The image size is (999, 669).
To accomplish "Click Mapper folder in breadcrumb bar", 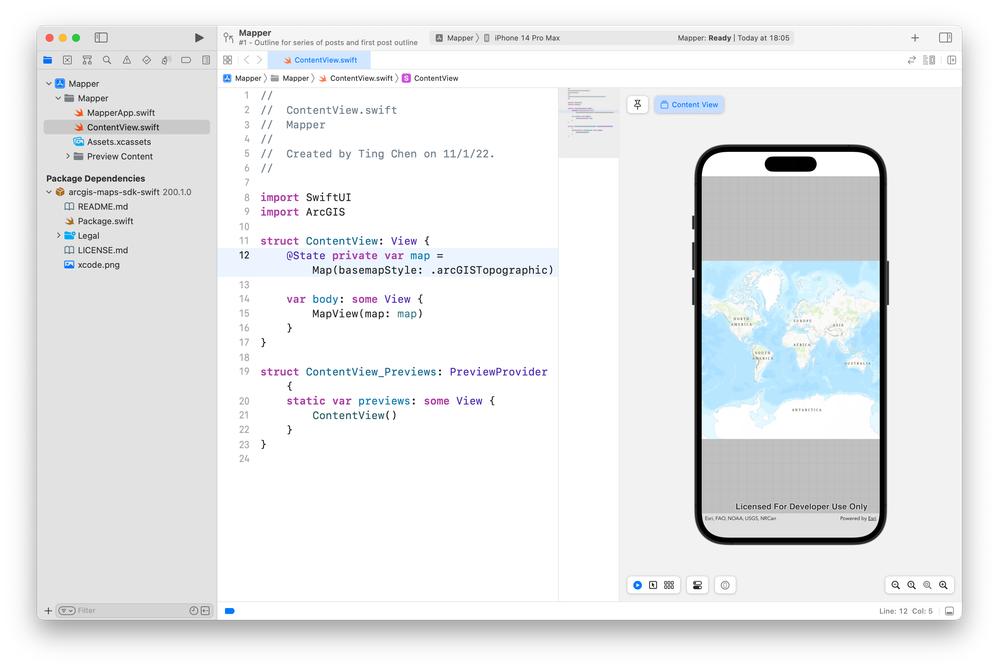I will tap(290, 78).
